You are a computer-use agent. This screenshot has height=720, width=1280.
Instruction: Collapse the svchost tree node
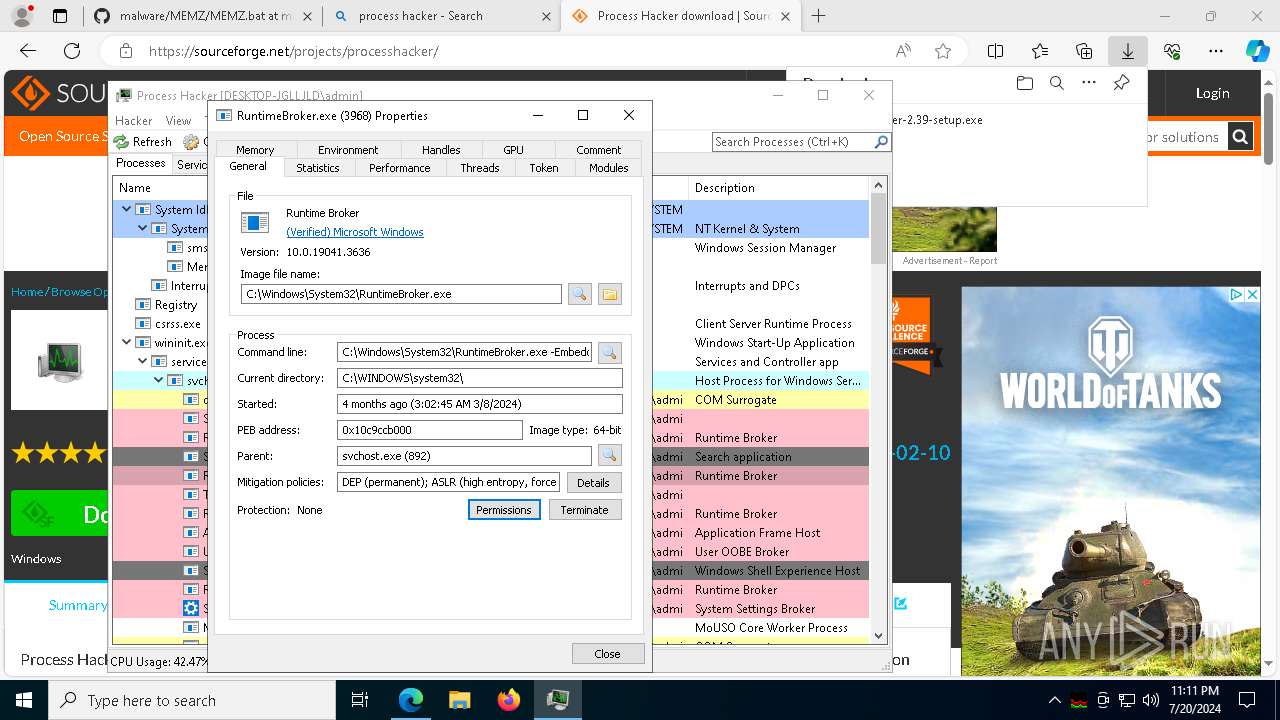coord(159,381)
